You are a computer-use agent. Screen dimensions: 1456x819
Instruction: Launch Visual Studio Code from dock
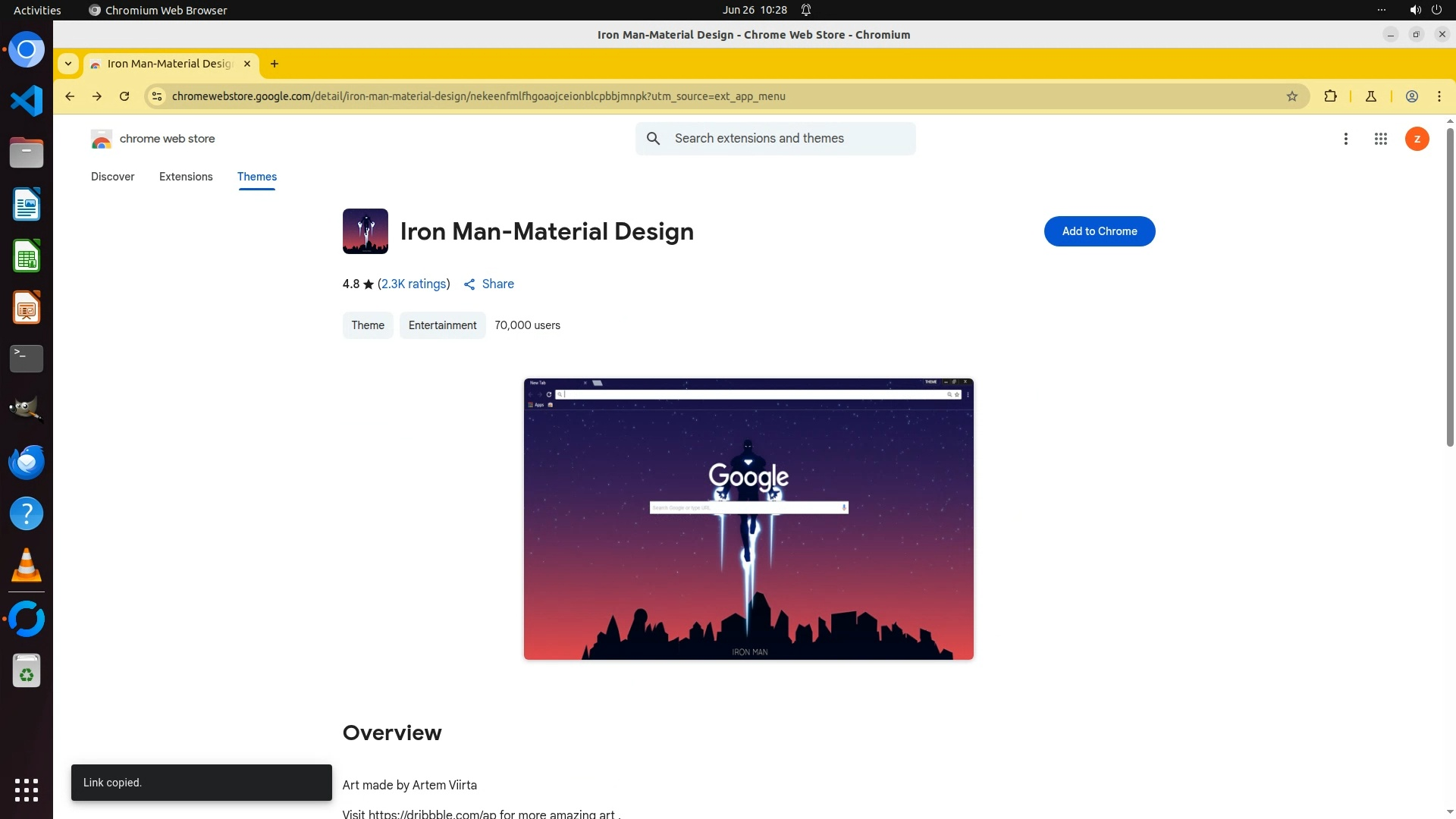pyautogui.click(x=27, y=101)
